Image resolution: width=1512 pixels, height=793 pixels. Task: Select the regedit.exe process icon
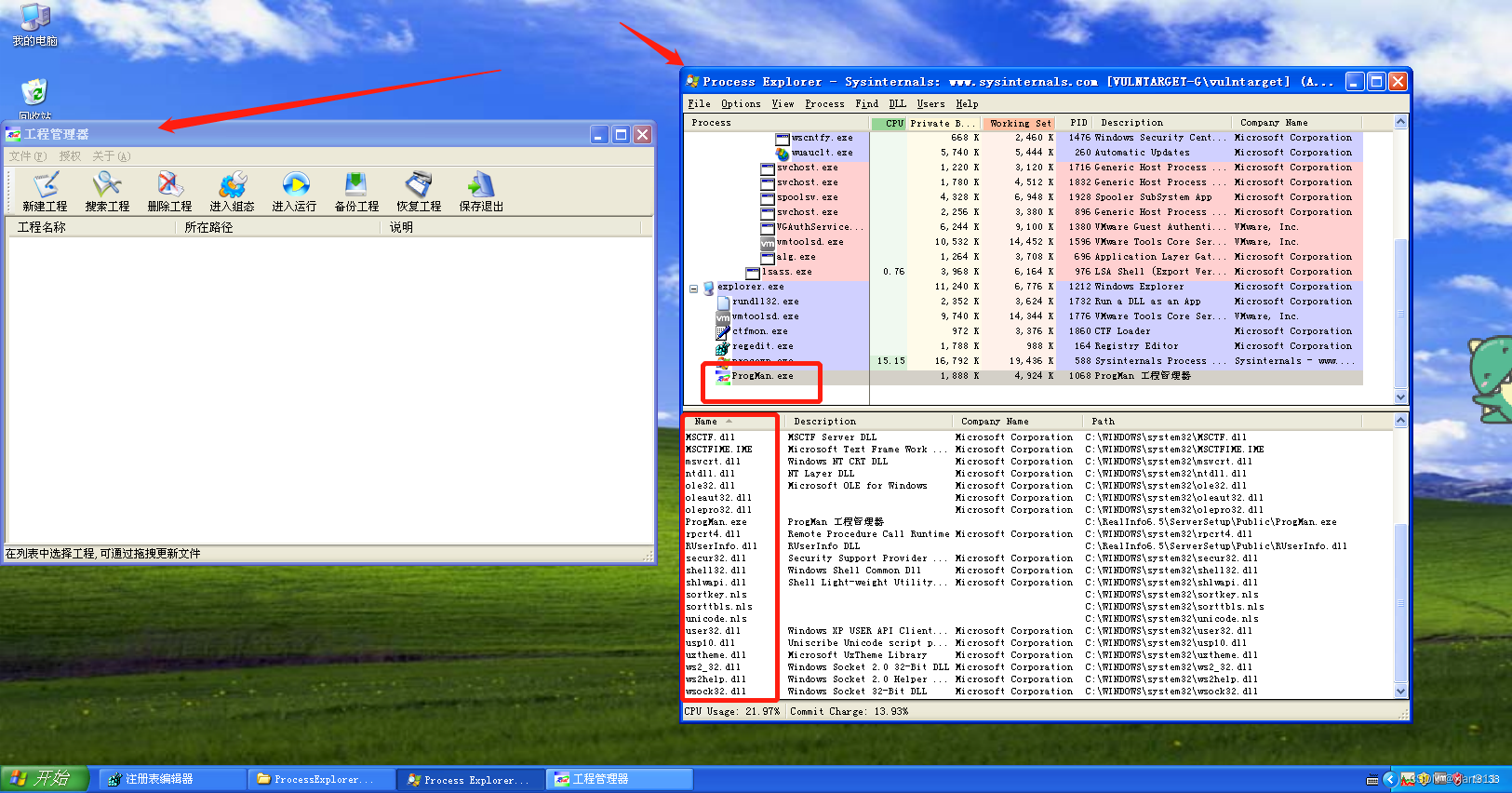tap(723, 346)
